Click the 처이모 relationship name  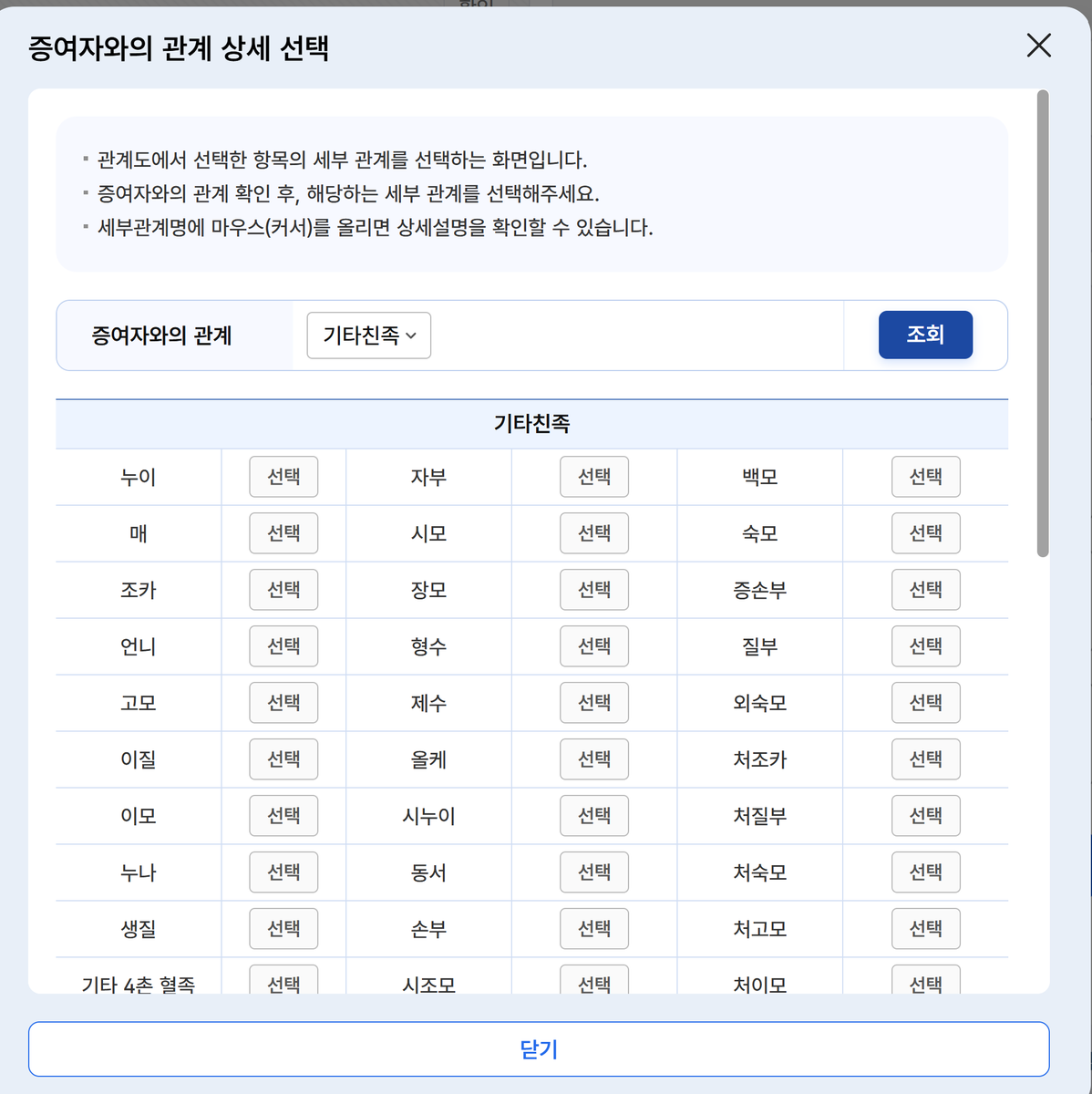pos(760,985)
